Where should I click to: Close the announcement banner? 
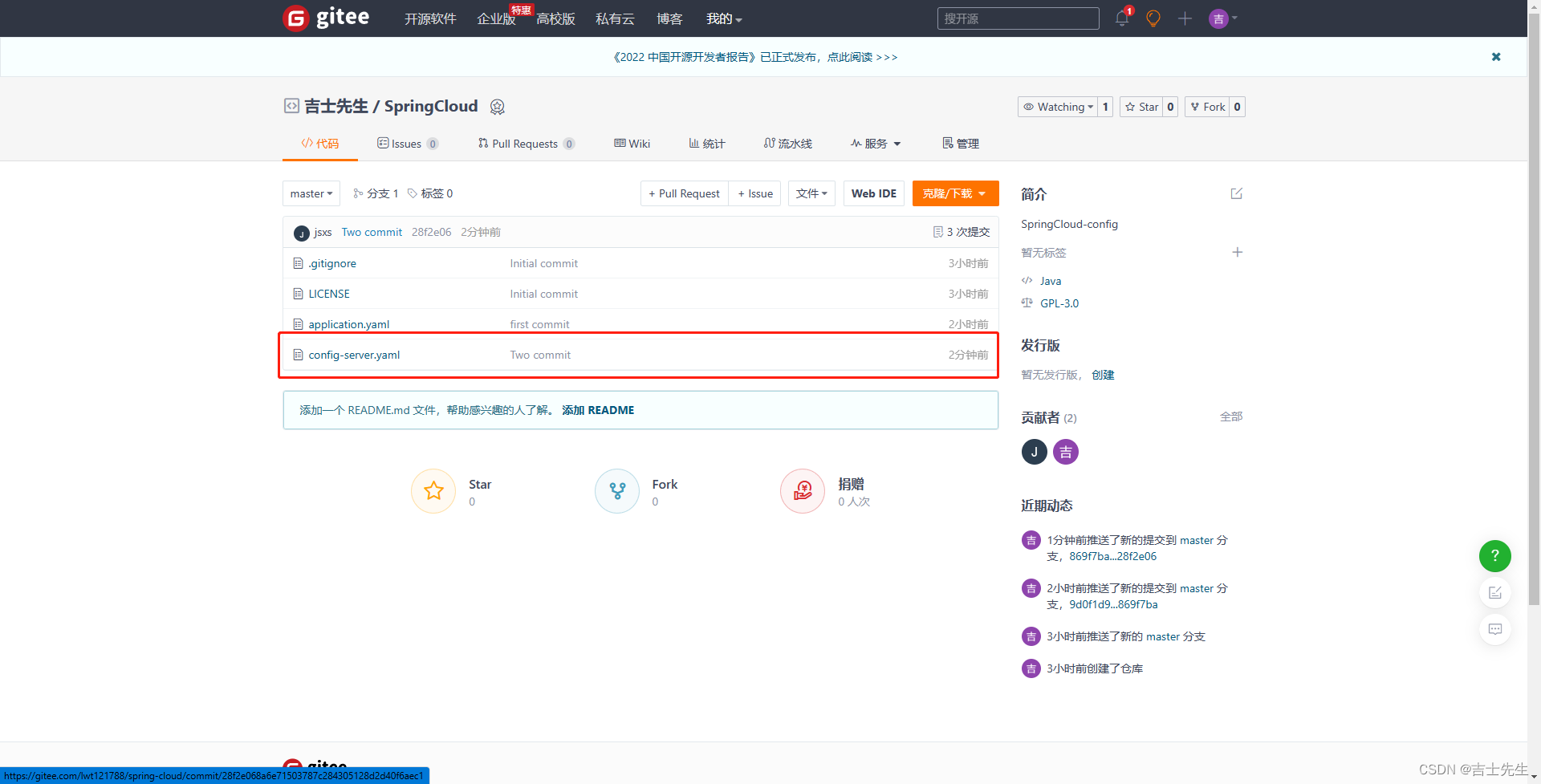(1496, 57)
